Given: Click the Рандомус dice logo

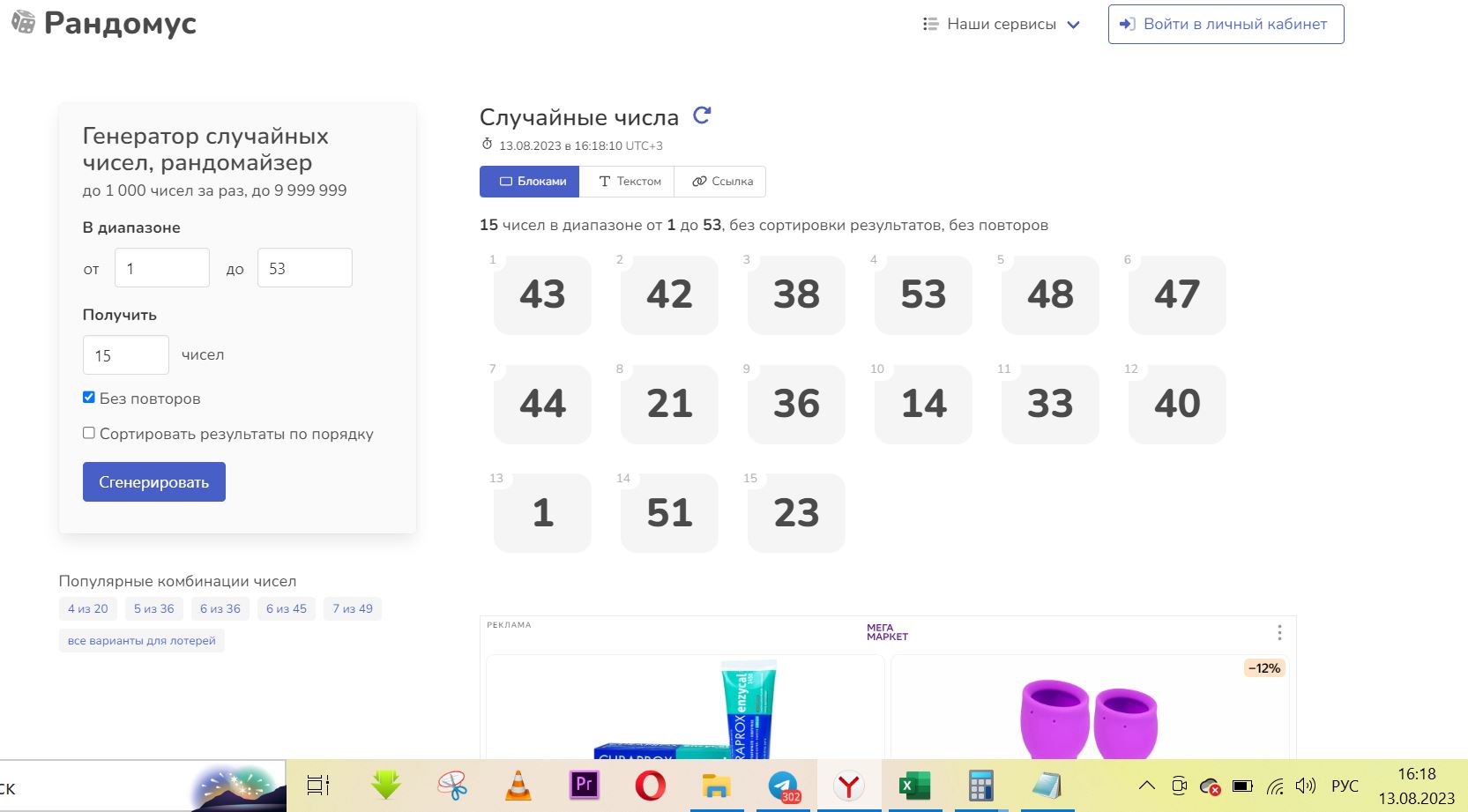Looking at the screenshot, I should [24, 22].
